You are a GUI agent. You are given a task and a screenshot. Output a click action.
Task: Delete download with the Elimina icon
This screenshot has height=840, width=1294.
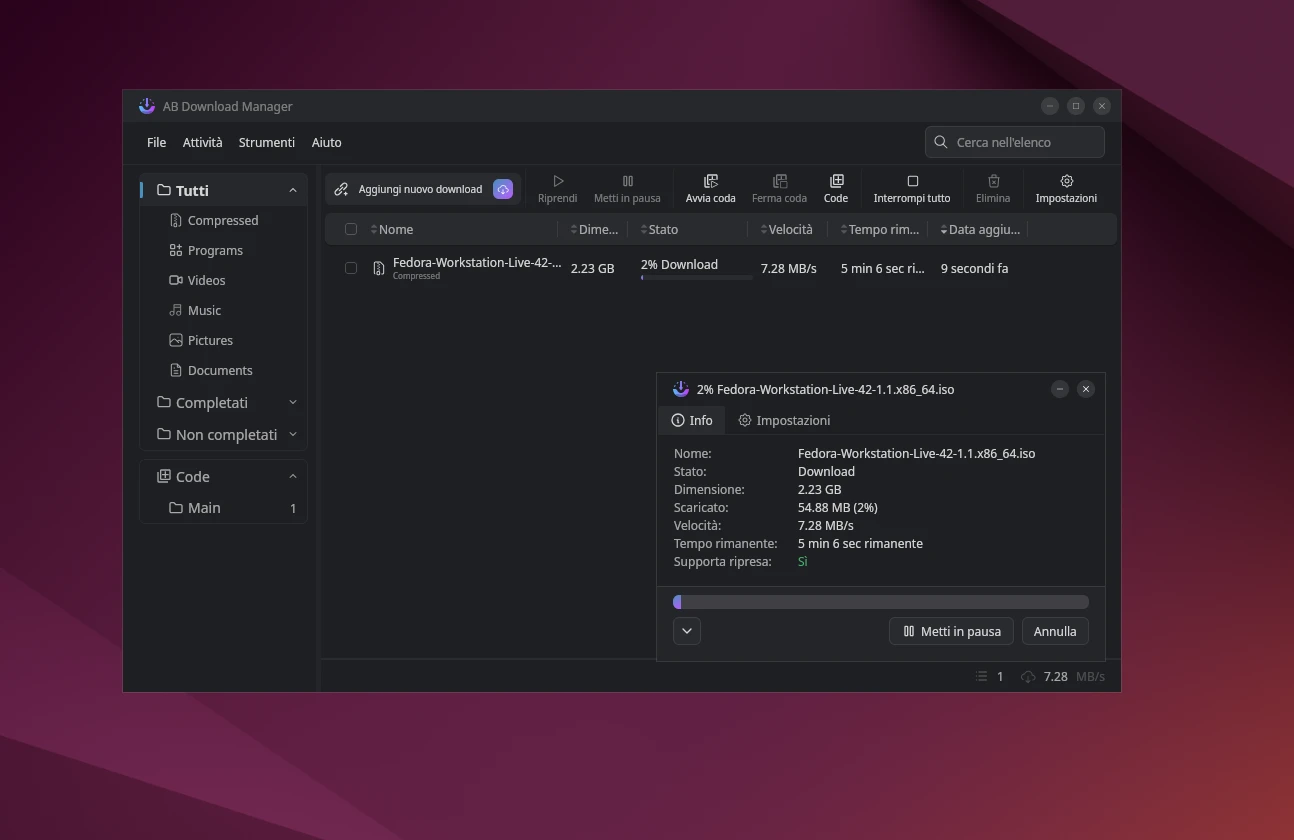[992, 187]
